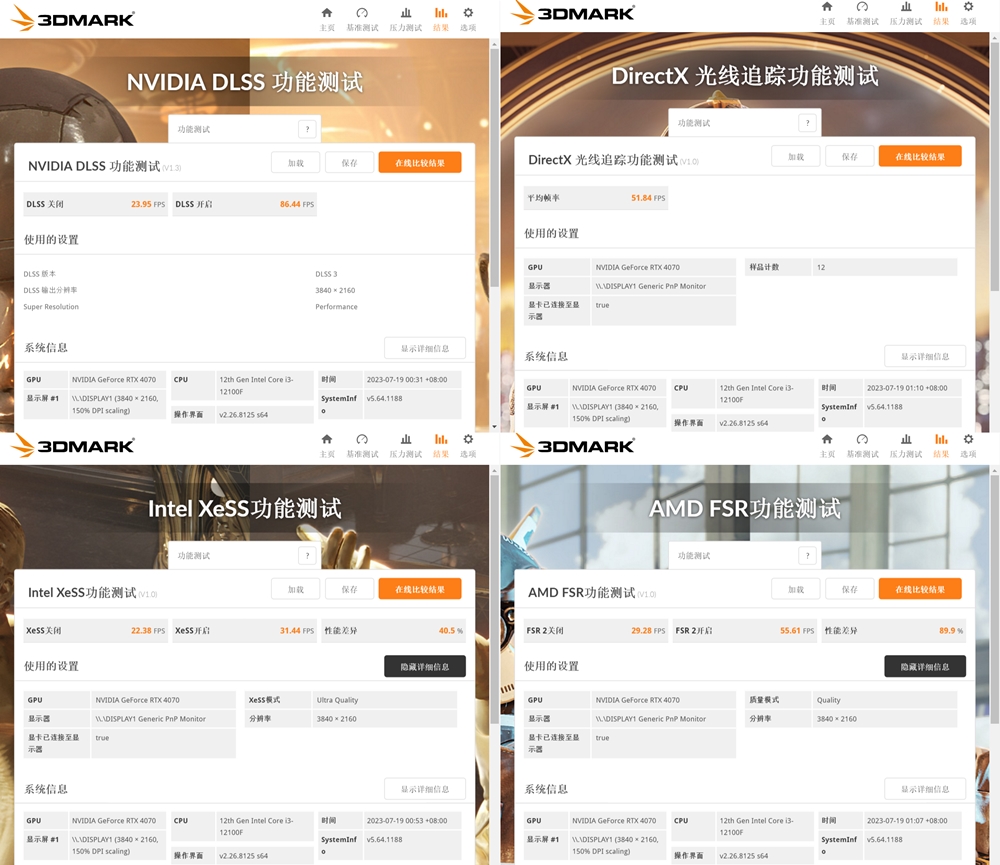Screen dimensions: 1000x865
Task: Go to 主页 home icon in Intel XeSS window
Action: [x=327, y=439]
